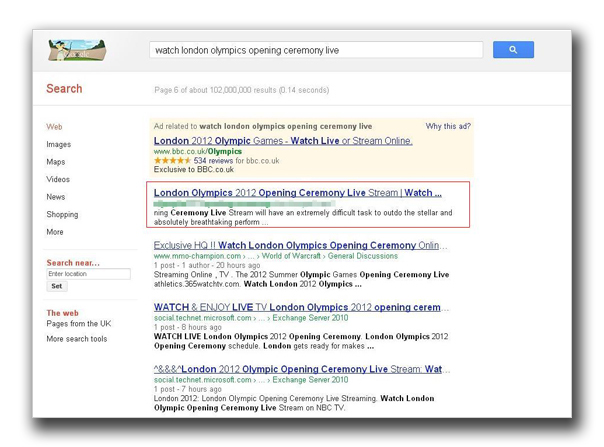The height and width of the screenshot is (447, 604).
Task: Choose Pages from the UK filter
Action: point(79,324)
